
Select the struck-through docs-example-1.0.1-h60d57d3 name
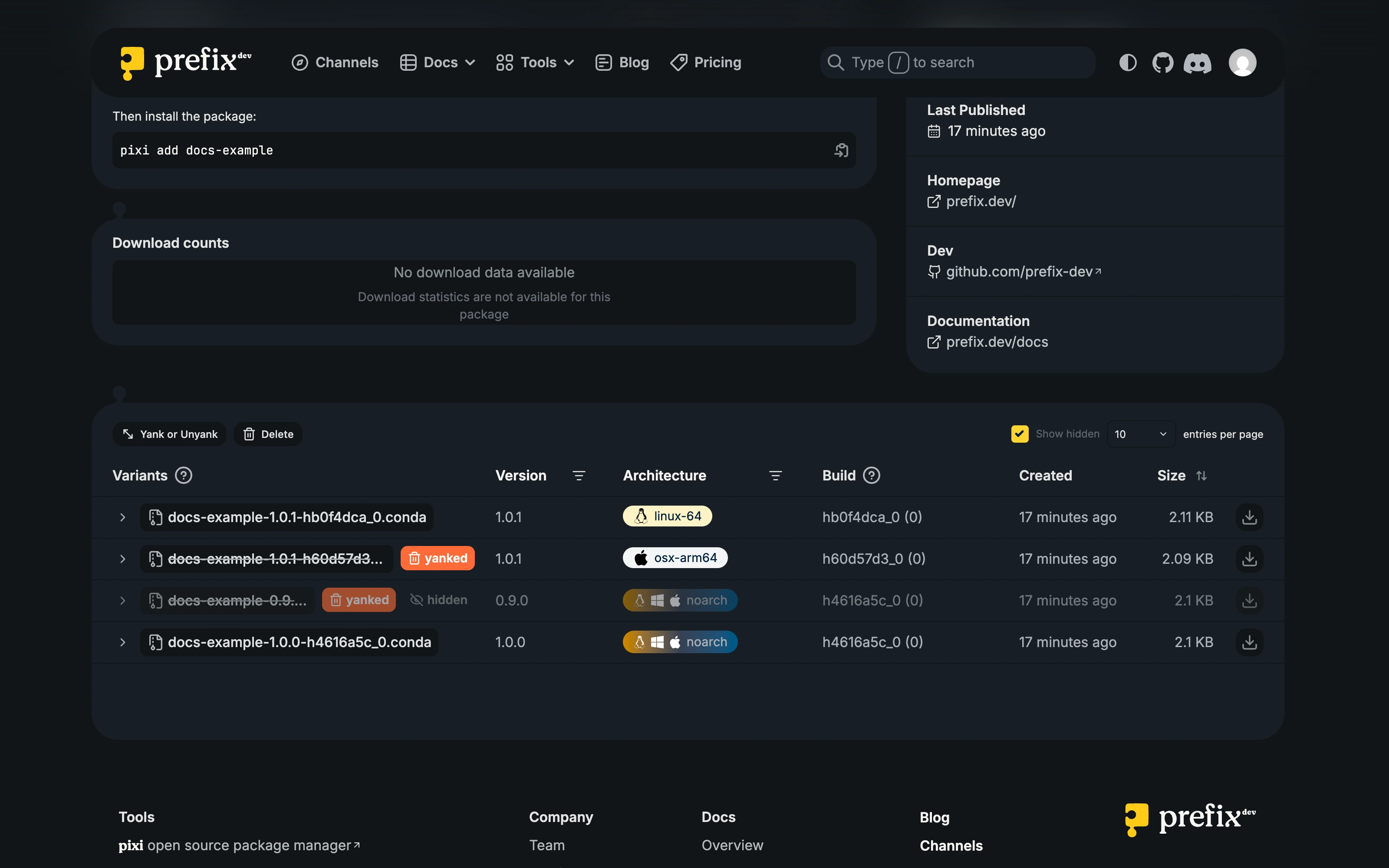(x=275, y=559)
